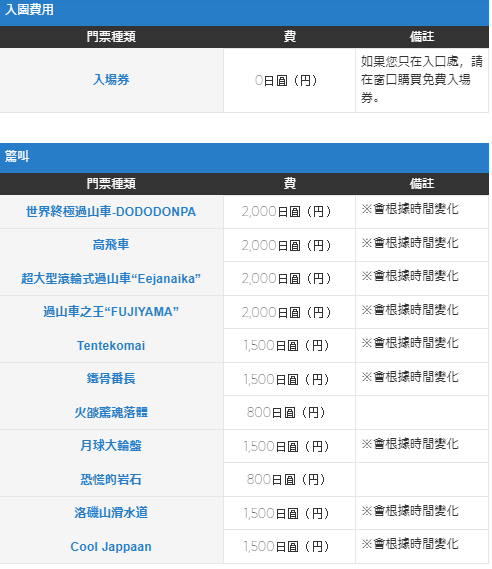
Task: Click the ※會根據時間變化 note for 洛磯山滑水道
Action: click(410, 511)
